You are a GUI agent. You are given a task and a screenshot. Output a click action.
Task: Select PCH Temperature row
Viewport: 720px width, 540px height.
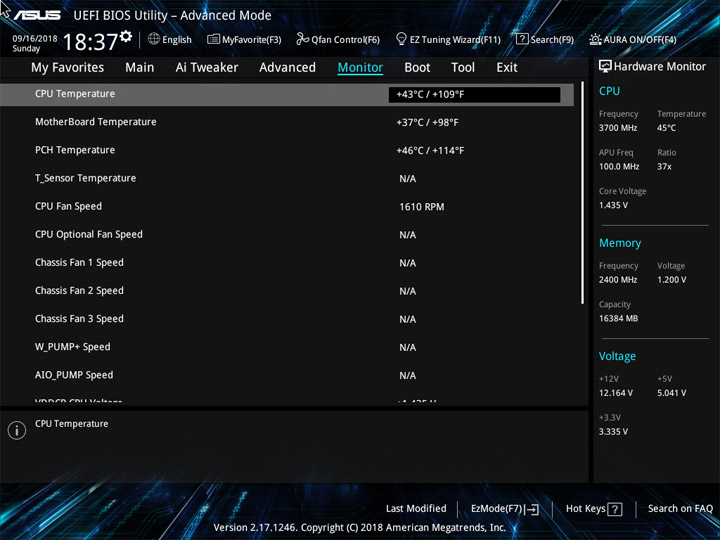click(287, 150)
